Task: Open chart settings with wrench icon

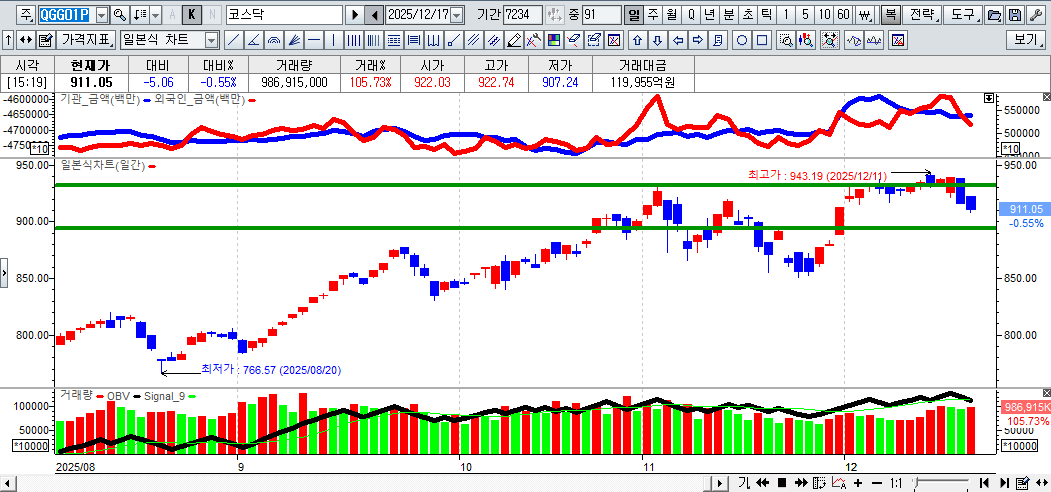Action: coord(1034,15)
